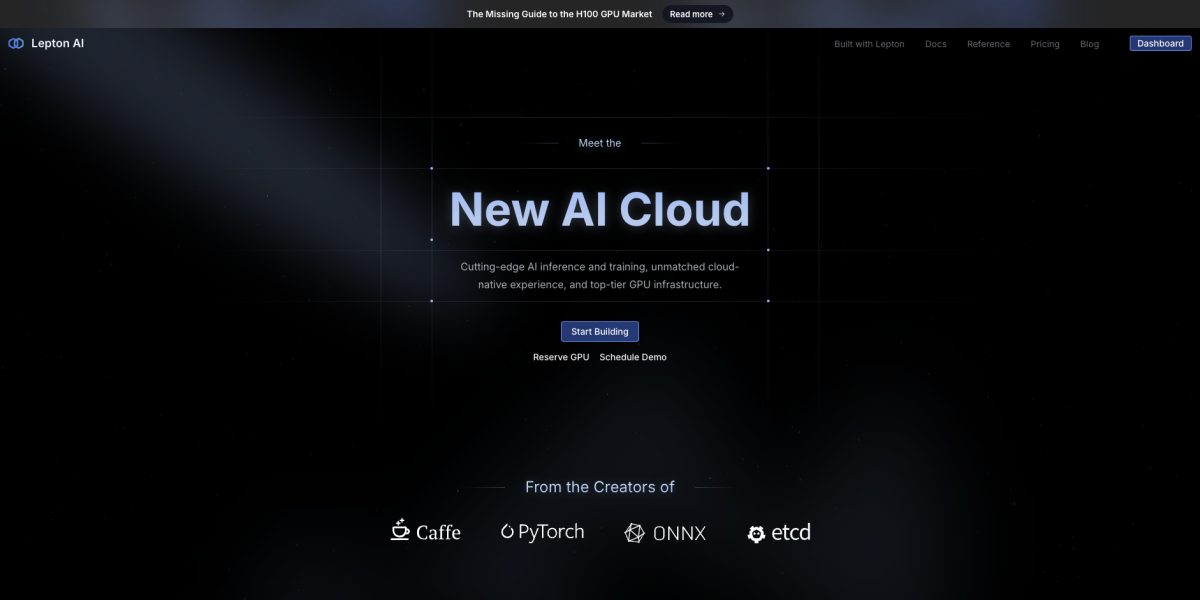This screenshot has height=600, width=1200.
Task: Click the etcd logo icon
Action: [756, 534]
